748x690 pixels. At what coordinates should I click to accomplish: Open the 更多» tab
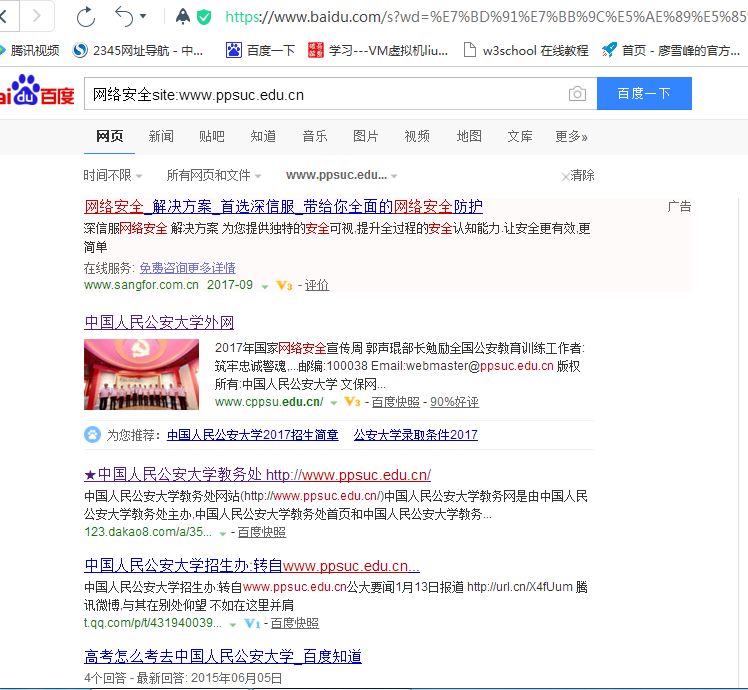(571, 136)
